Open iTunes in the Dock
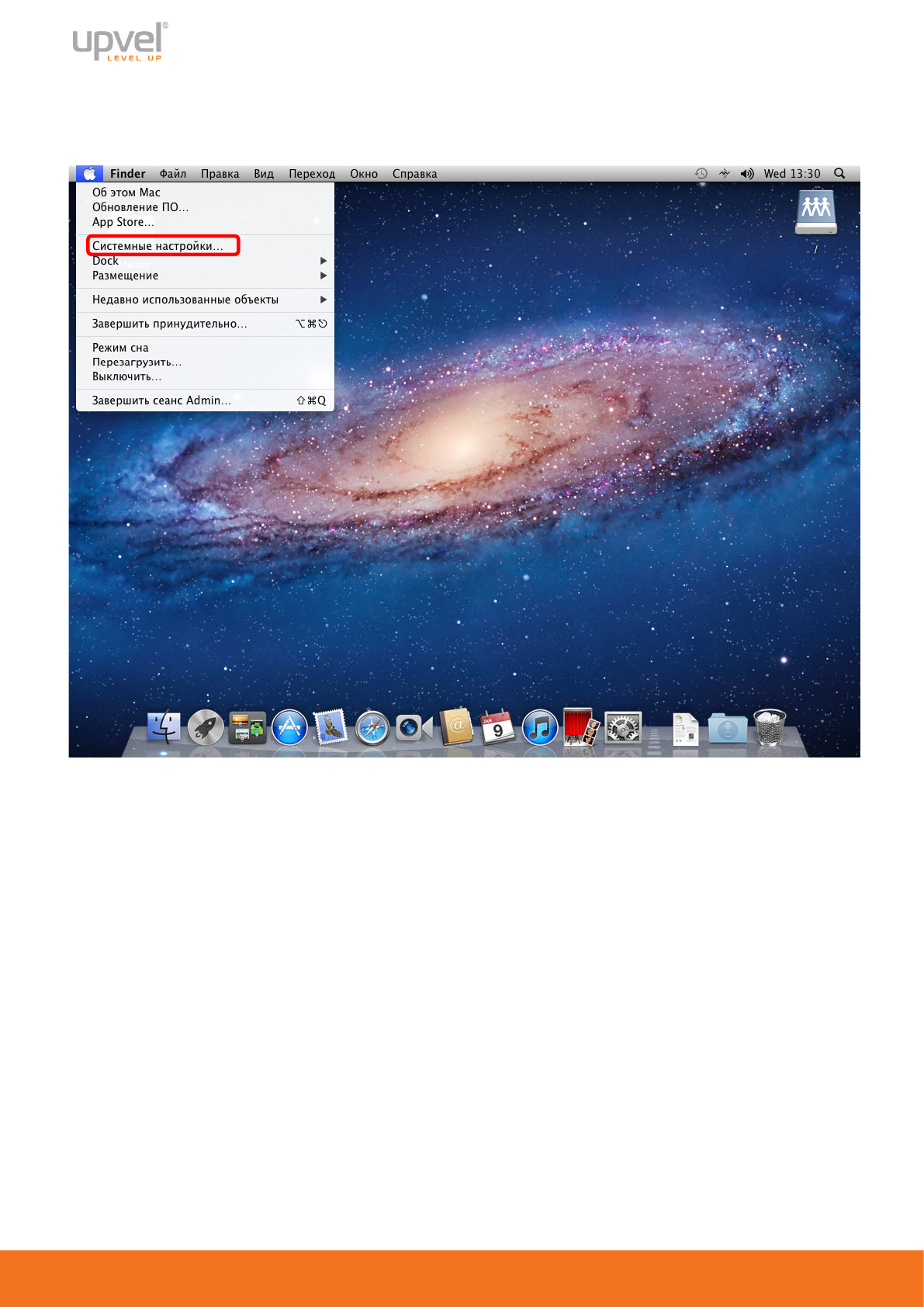 [x=540, y=729]
